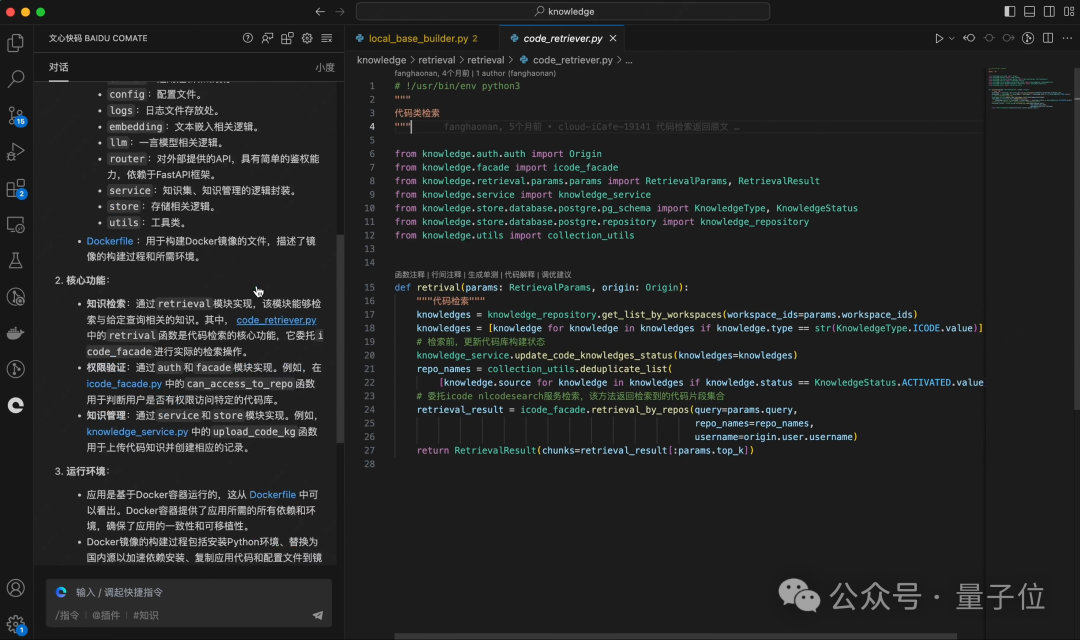
Task: Open the Explorer view in activity bar
Action: pyautogui.click(x=16, y=43)
